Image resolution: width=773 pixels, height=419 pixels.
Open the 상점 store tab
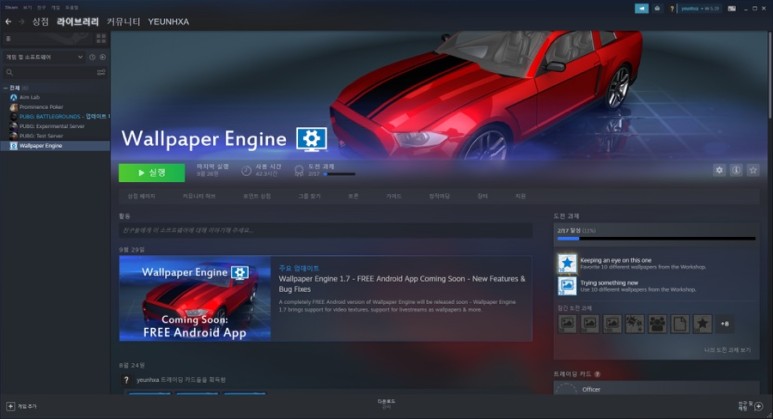[x=40, y=22]
